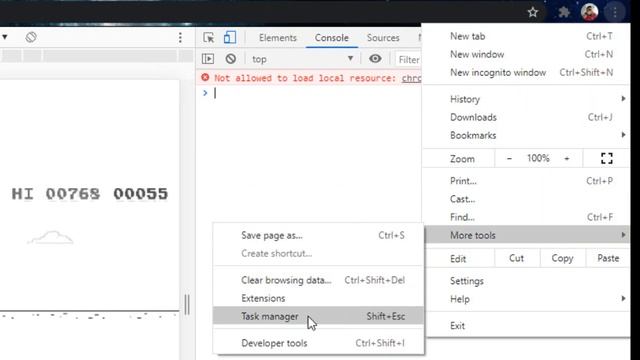This screenshot has height=360, width=640.
Task: Choose New tab from menu
Action: pyautogui.click(x=527, y=36)
